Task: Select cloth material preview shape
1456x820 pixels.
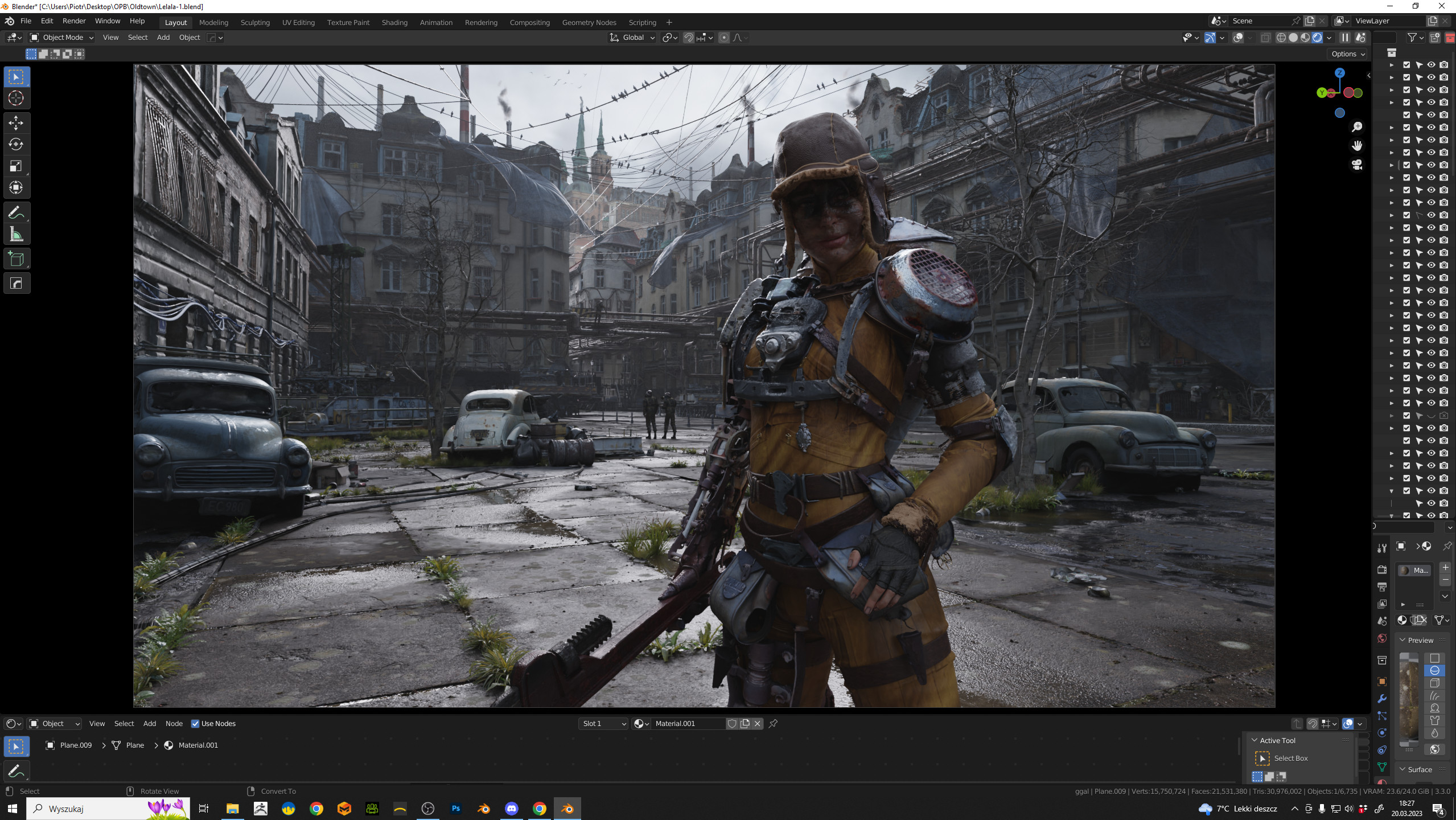Action: coord(1434,721)
